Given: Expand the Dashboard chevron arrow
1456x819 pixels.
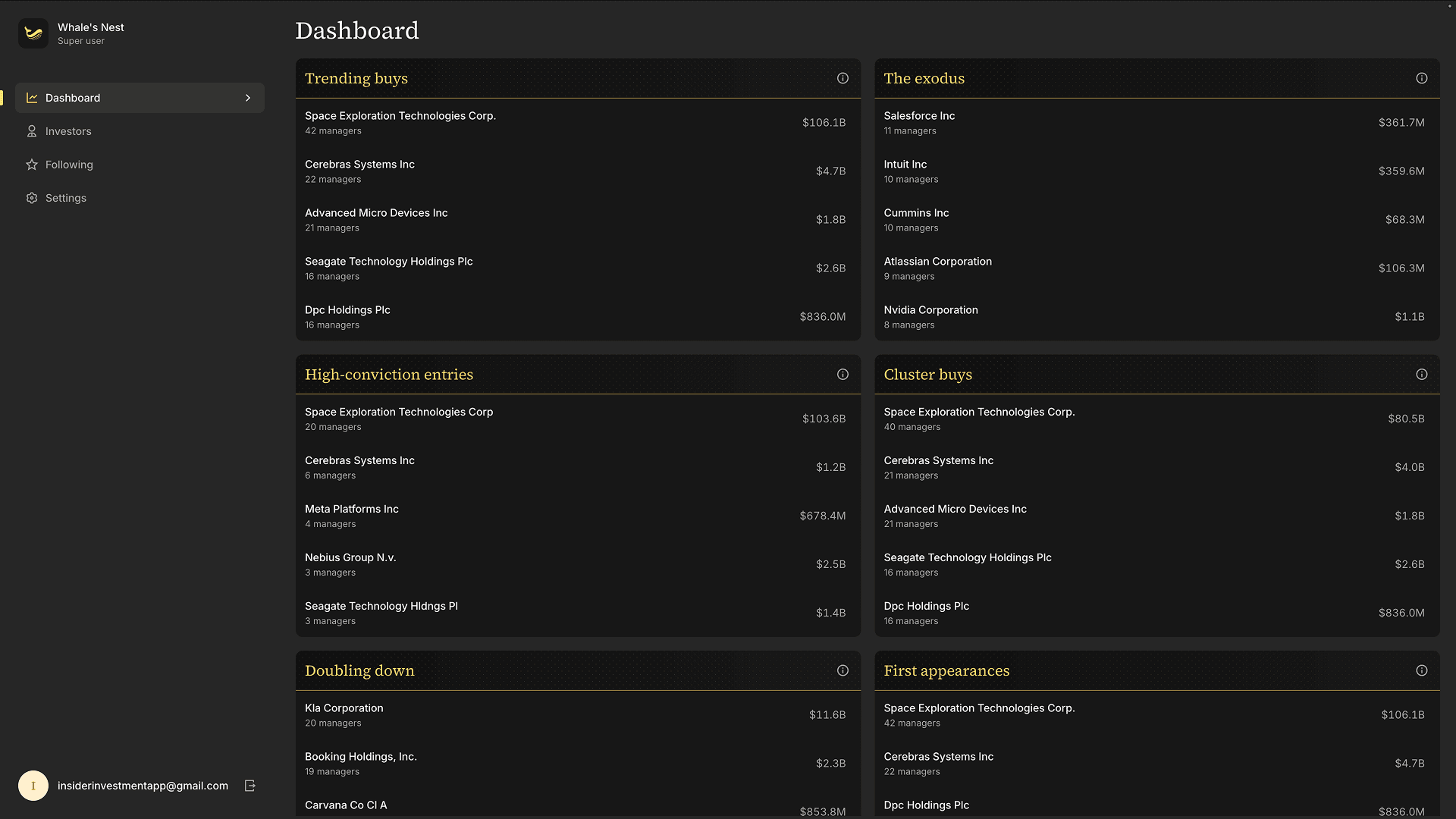Looking at the screenshot, I should tap(248, 98).
